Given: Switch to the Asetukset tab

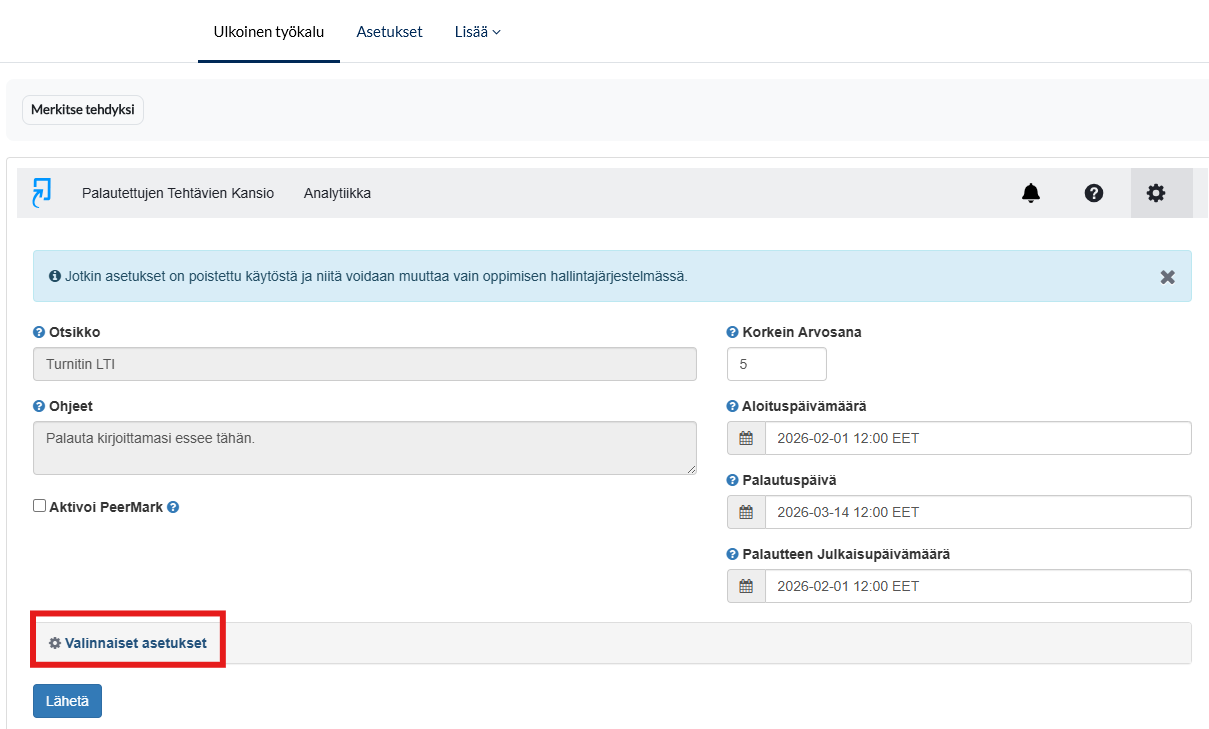Looking at the screenshot, I should (389, 32).
